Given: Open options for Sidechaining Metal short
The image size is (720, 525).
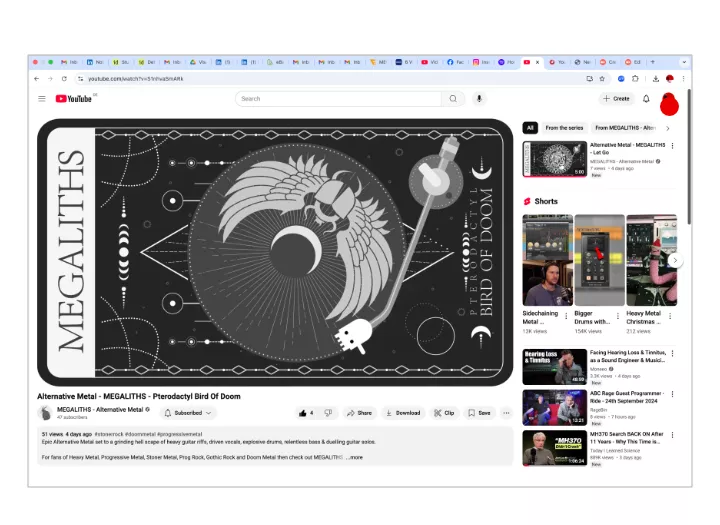Looking at the screenshot, I should pyautogui.click(x=566, y=316).
